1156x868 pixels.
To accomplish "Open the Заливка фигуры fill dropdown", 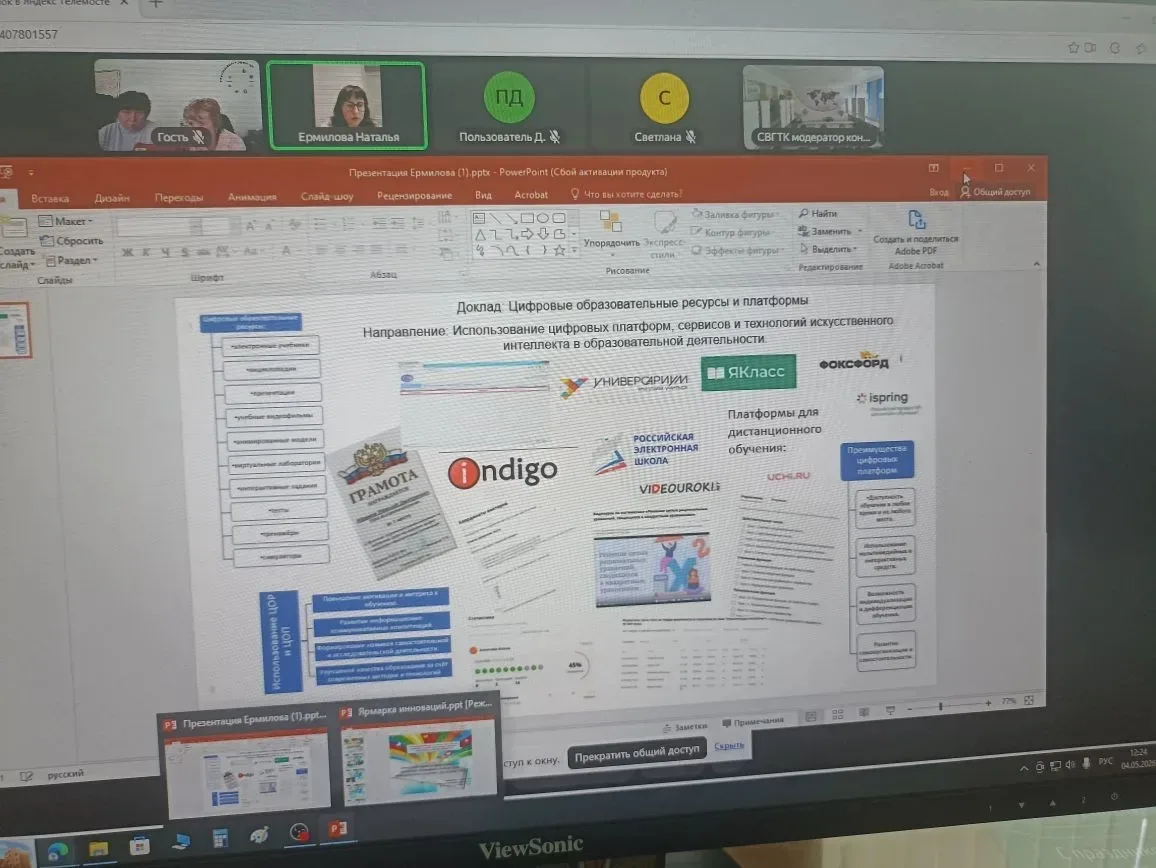I will [x=734, y=215].
